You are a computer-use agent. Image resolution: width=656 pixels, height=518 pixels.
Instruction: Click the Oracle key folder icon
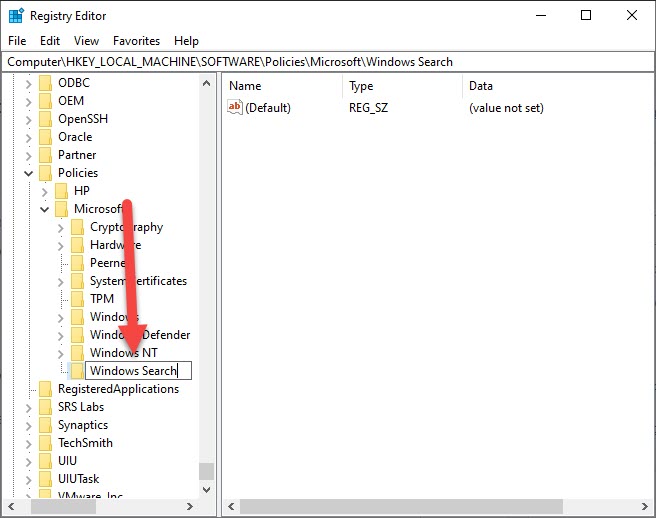tap(45, 137)
